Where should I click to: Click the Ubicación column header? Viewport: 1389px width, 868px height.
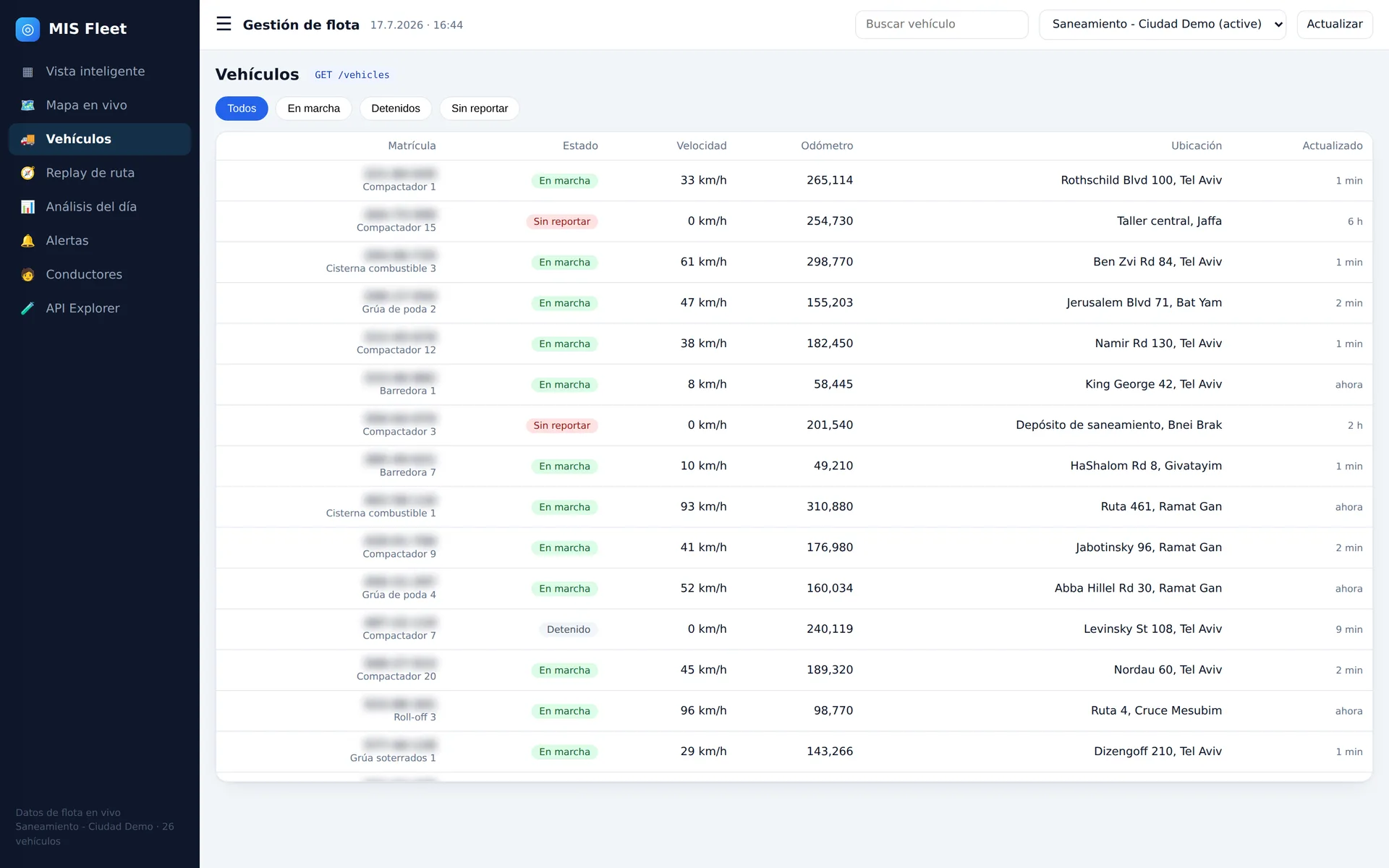tap(1197, 146)
